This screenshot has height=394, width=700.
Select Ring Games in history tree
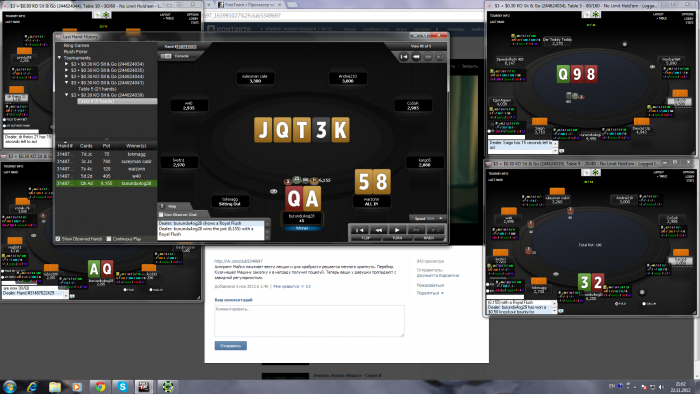tap(76, 46)
